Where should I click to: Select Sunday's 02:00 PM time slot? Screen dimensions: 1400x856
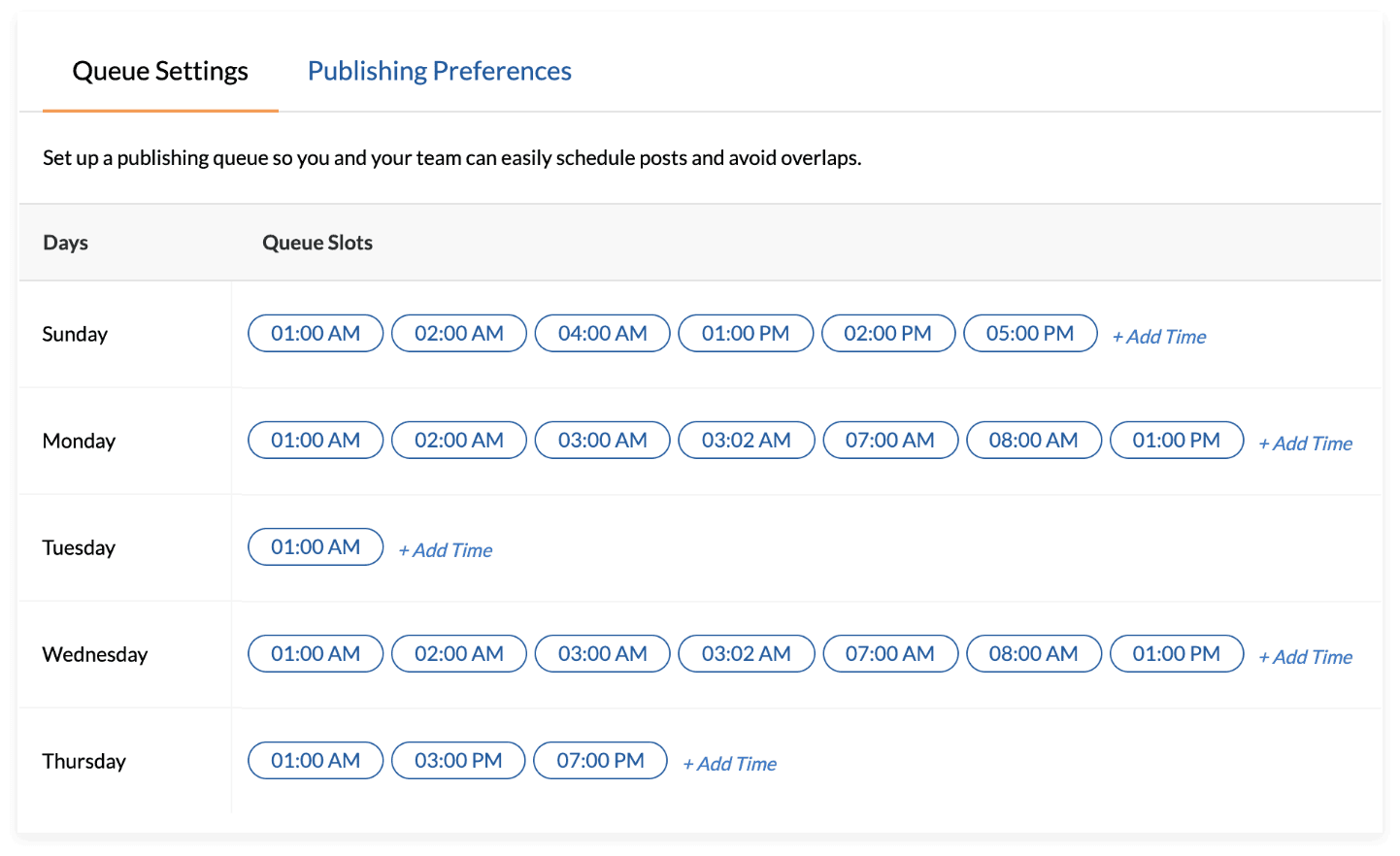point(887,333)
